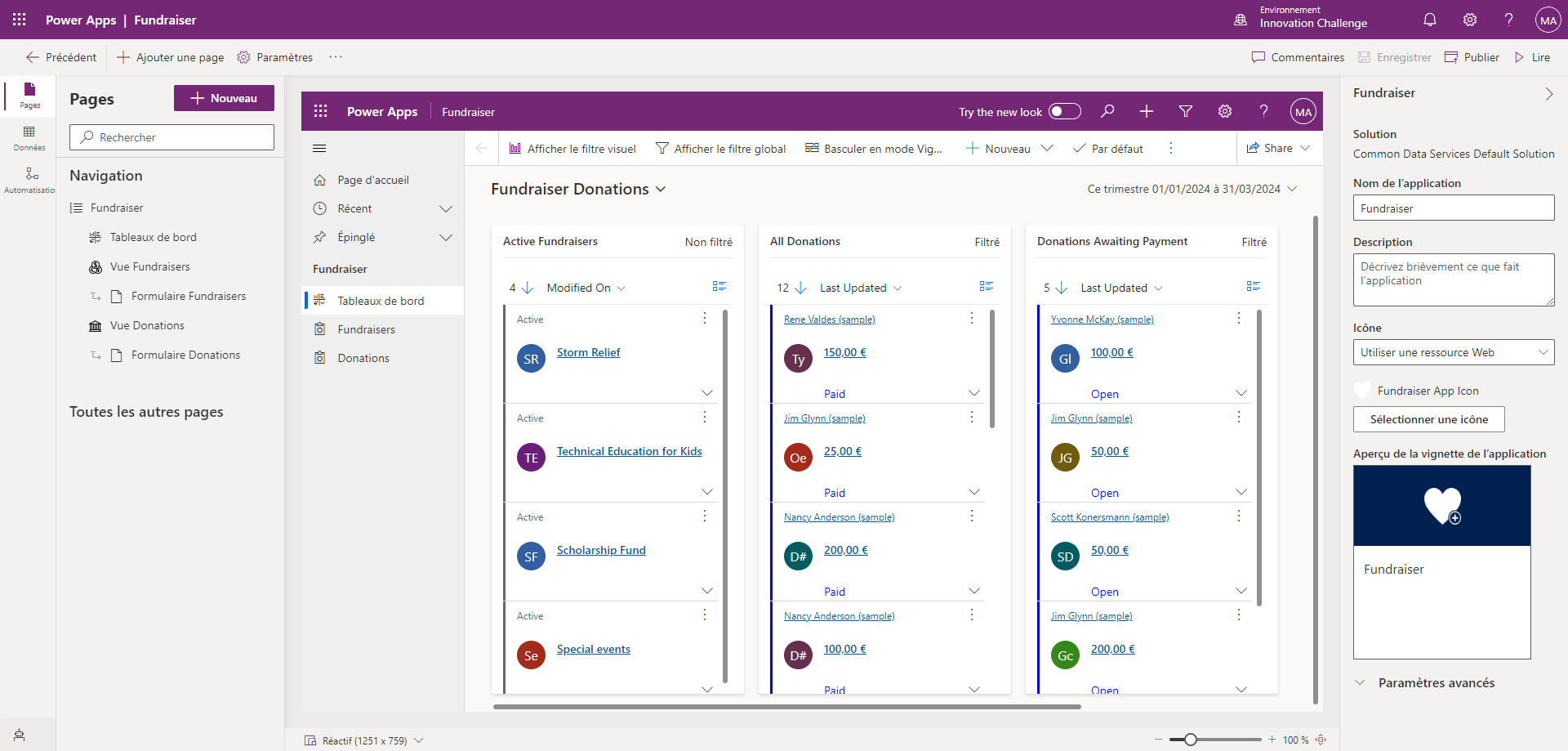Open Fundraiser Donations dashboard selector
The width and height of the screenshot is (1568, 751).
[578, 189]
